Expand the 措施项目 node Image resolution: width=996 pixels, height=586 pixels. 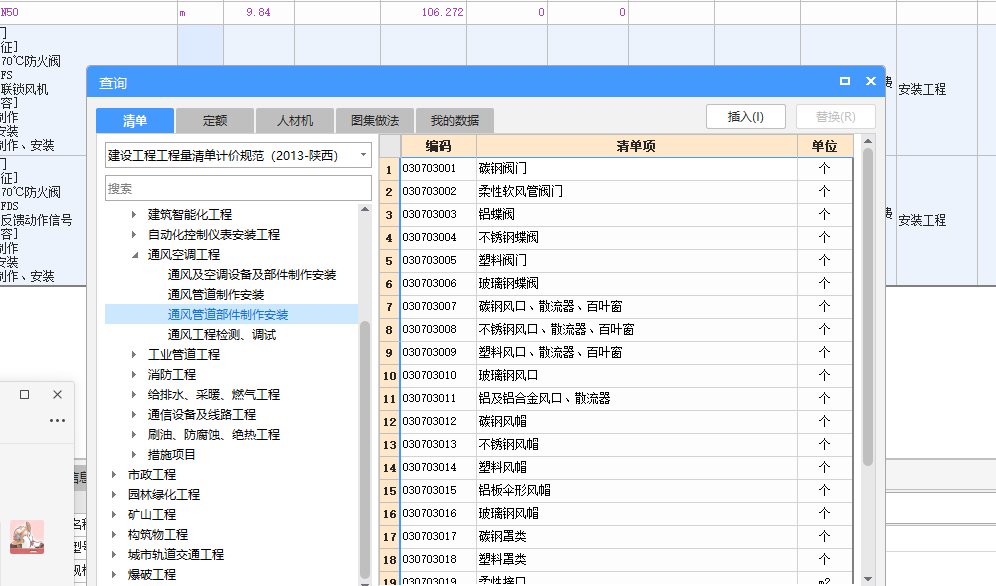134,455
